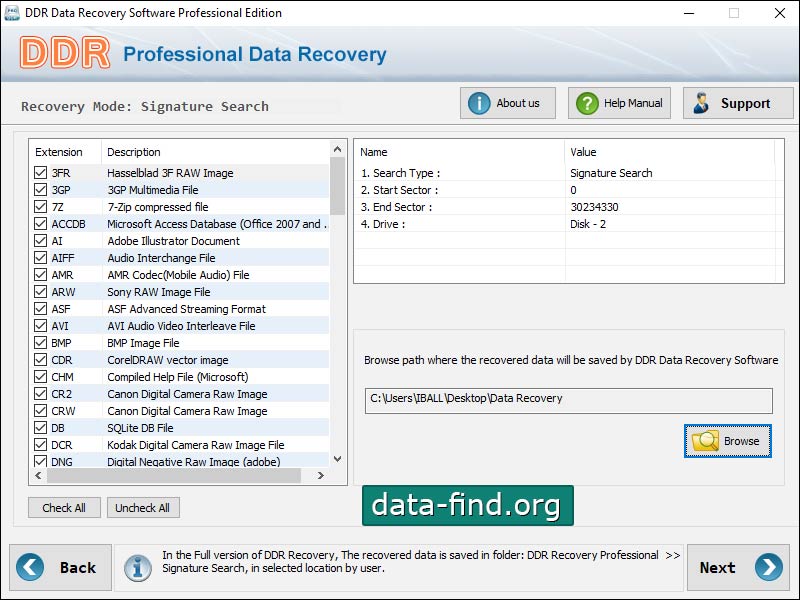Click the Browse folder magnifier icon
The width and height of the screenshot is (800, 600).
706,441
